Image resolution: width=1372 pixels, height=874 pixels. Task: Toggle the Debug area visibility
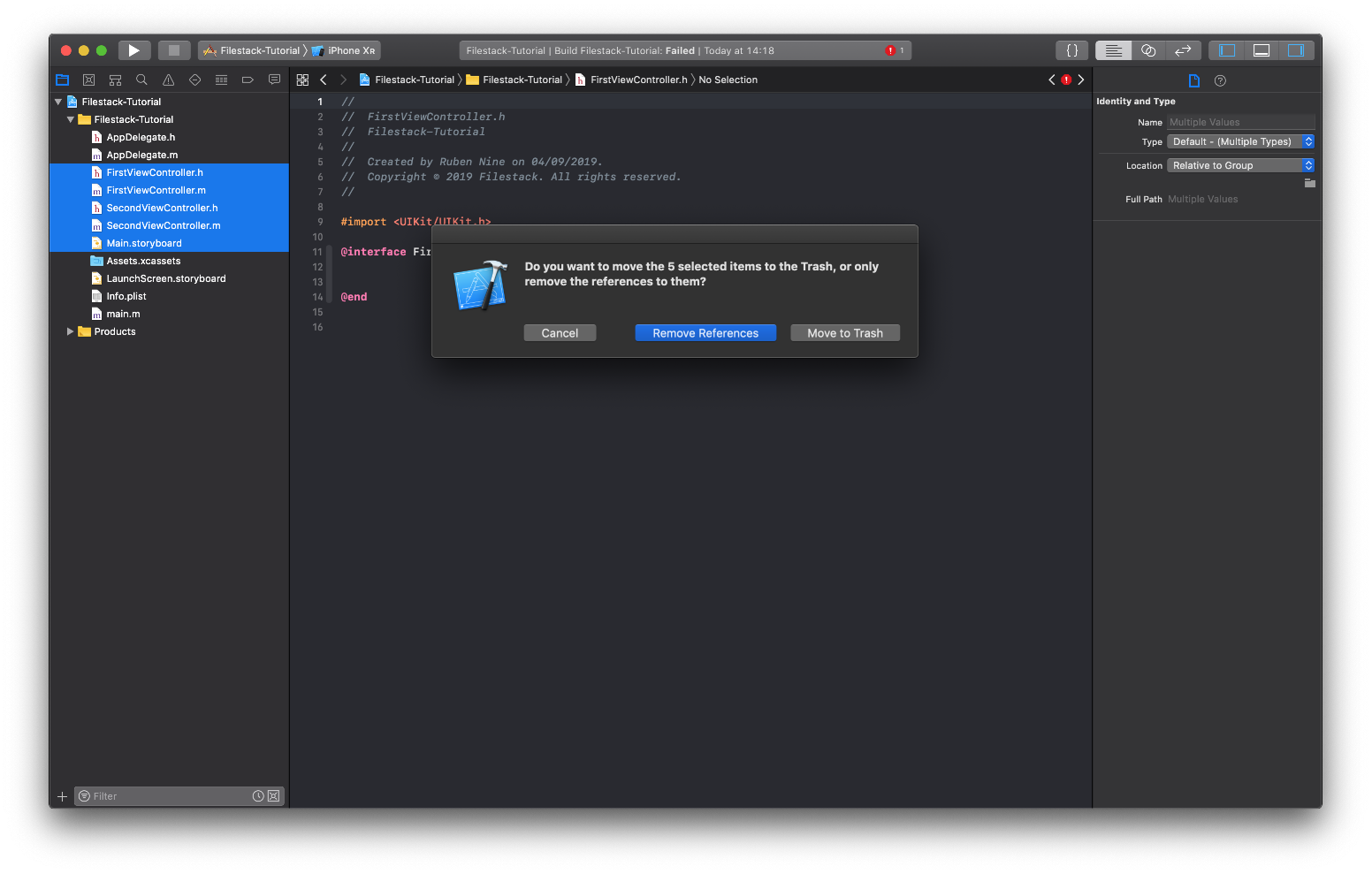coord(1261,50)
